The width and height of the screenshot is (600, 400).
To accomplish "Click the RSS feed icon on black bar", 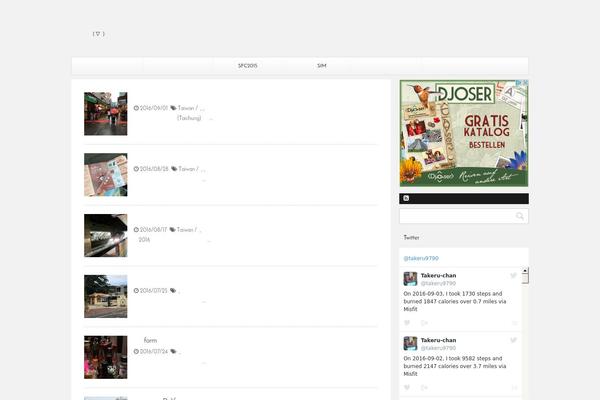I will pos(406,198).
